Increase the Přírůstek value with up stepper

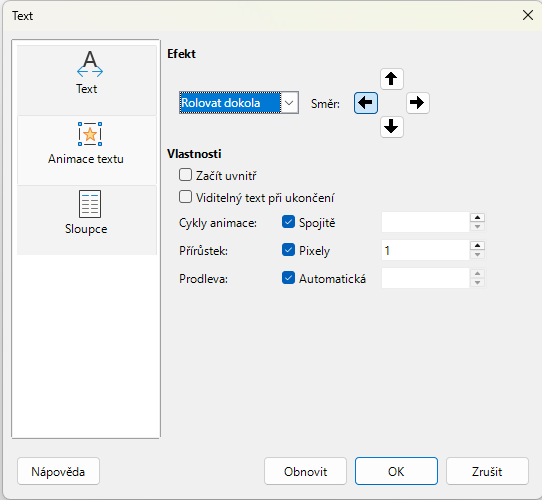pyautogui.click(x=477, y=246)
